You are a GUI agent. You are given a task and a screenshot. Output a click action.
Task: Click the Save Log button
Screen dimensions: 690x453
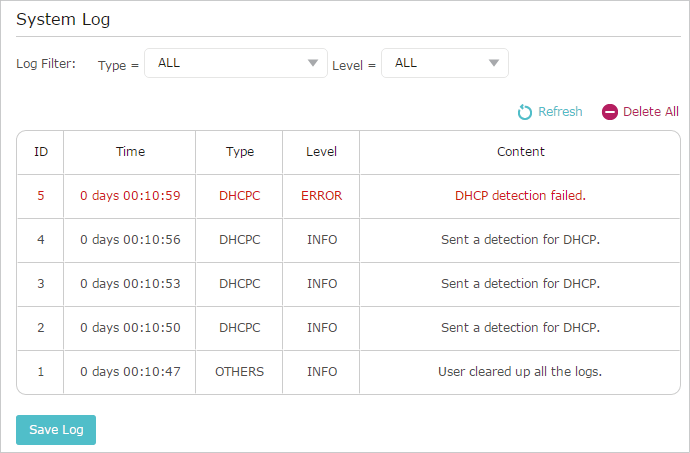pos(56,430)
